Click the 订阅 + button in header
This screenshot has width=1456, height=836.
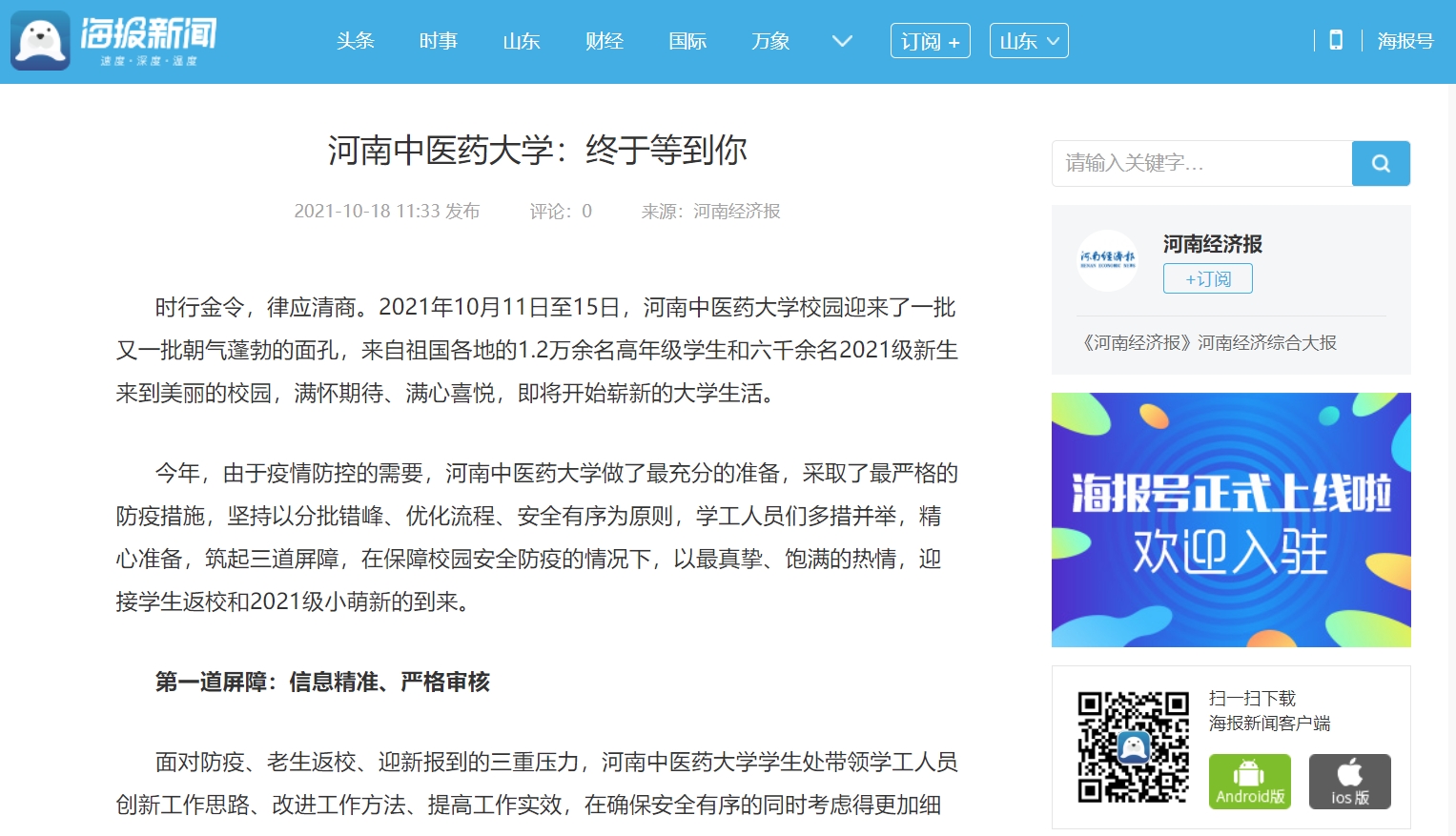(x=930, y=41)
